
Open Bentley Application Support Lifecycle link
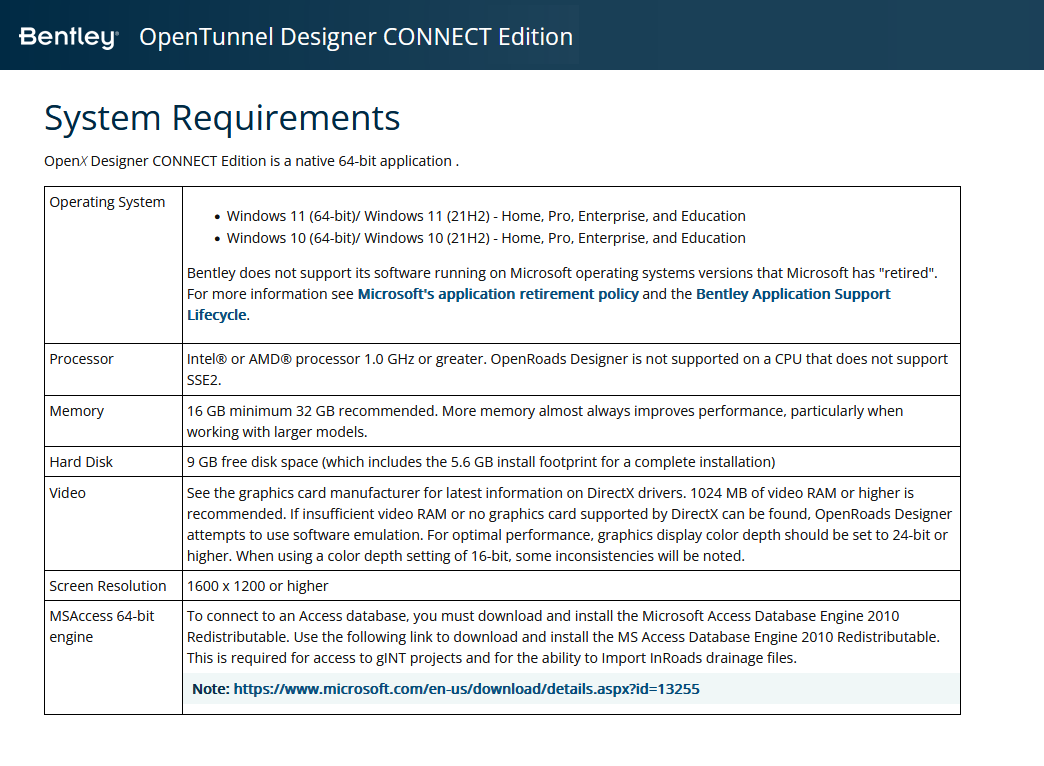(539, 304)
